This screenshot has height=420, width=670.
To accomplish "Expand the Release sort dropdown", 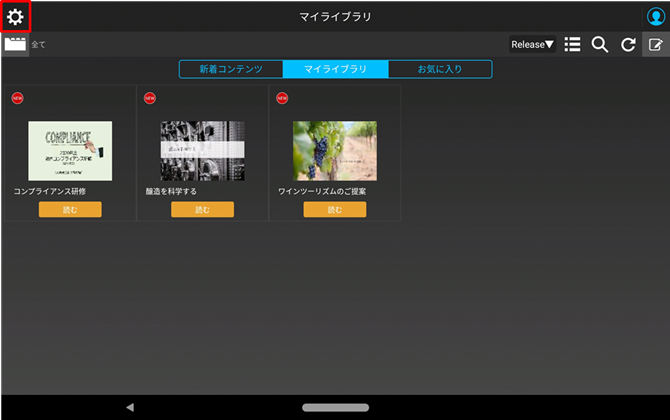I will coord(532,44).
